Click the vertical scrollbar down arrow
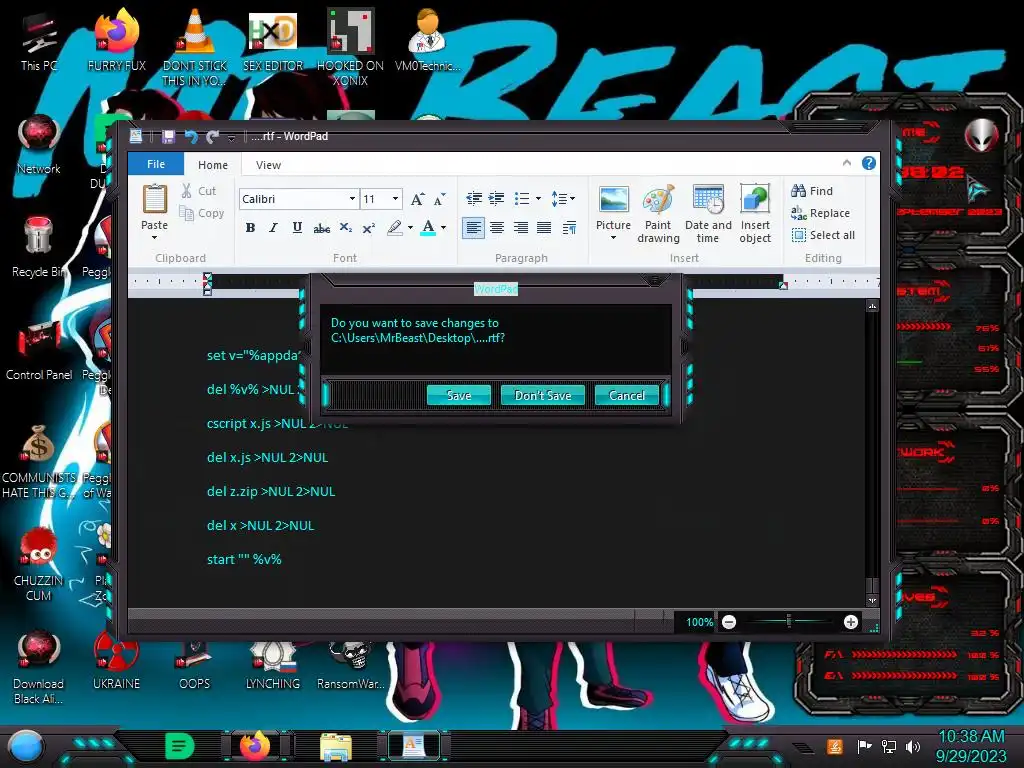Viewport: 1024px width, 768px height. point(872,600)
